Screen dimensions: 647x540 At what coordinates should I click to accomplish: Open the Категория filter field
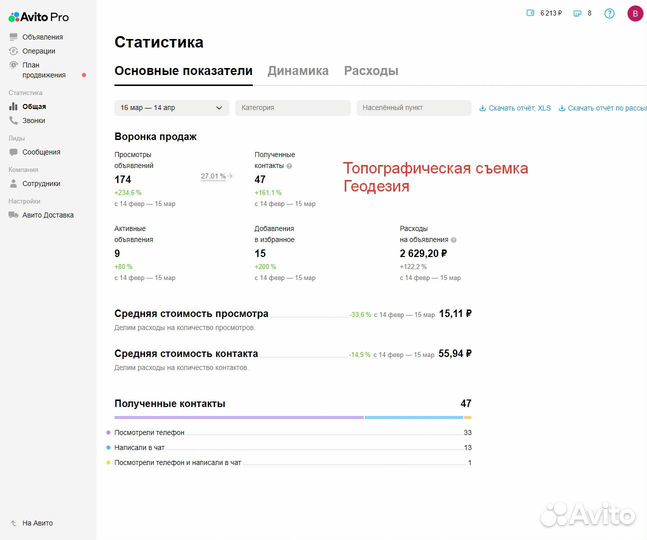coord(293,108)
